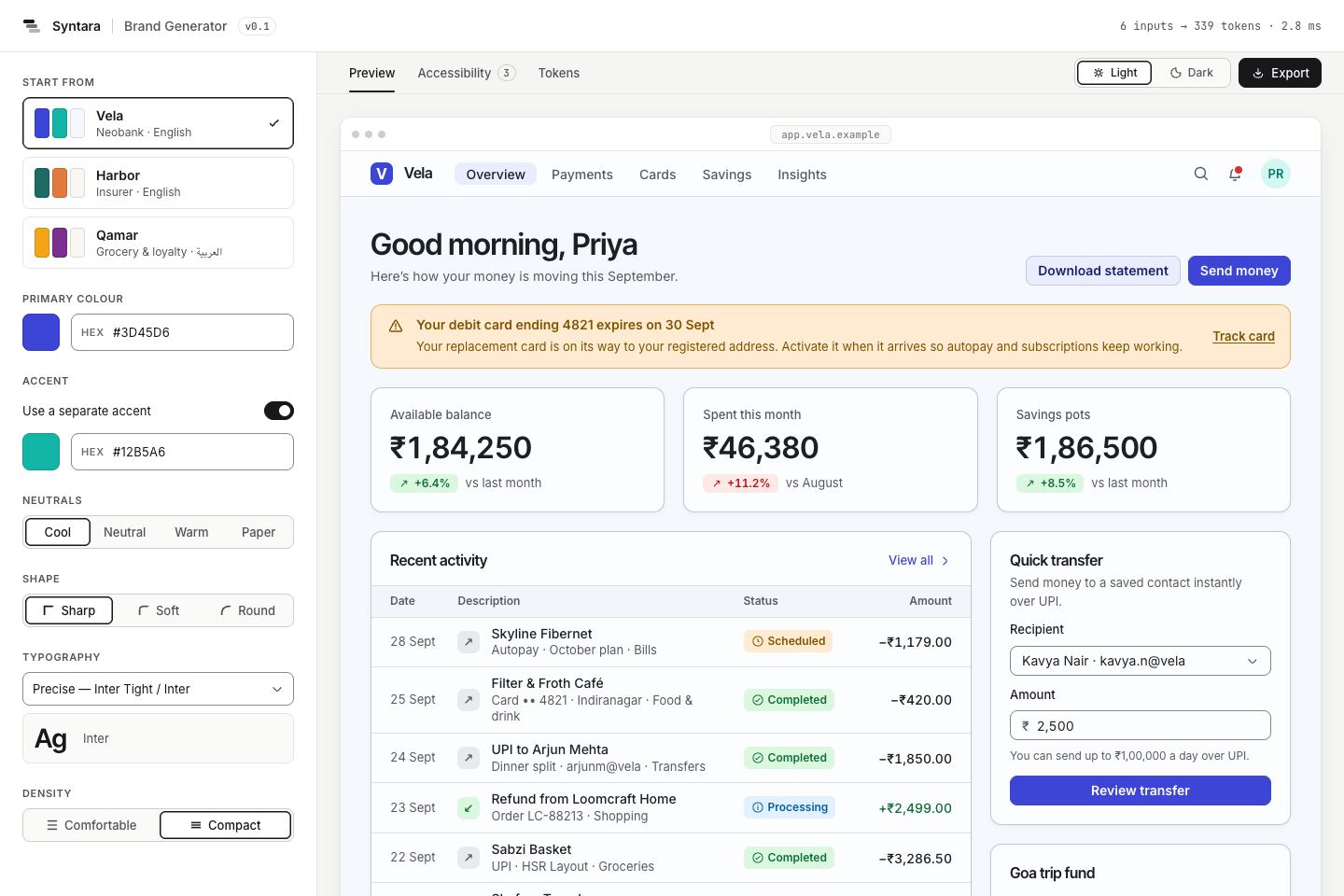Click the primary HEX input field
This screenshot has width=1344, height=896.
pyautogui.click(x=182, y=332)
